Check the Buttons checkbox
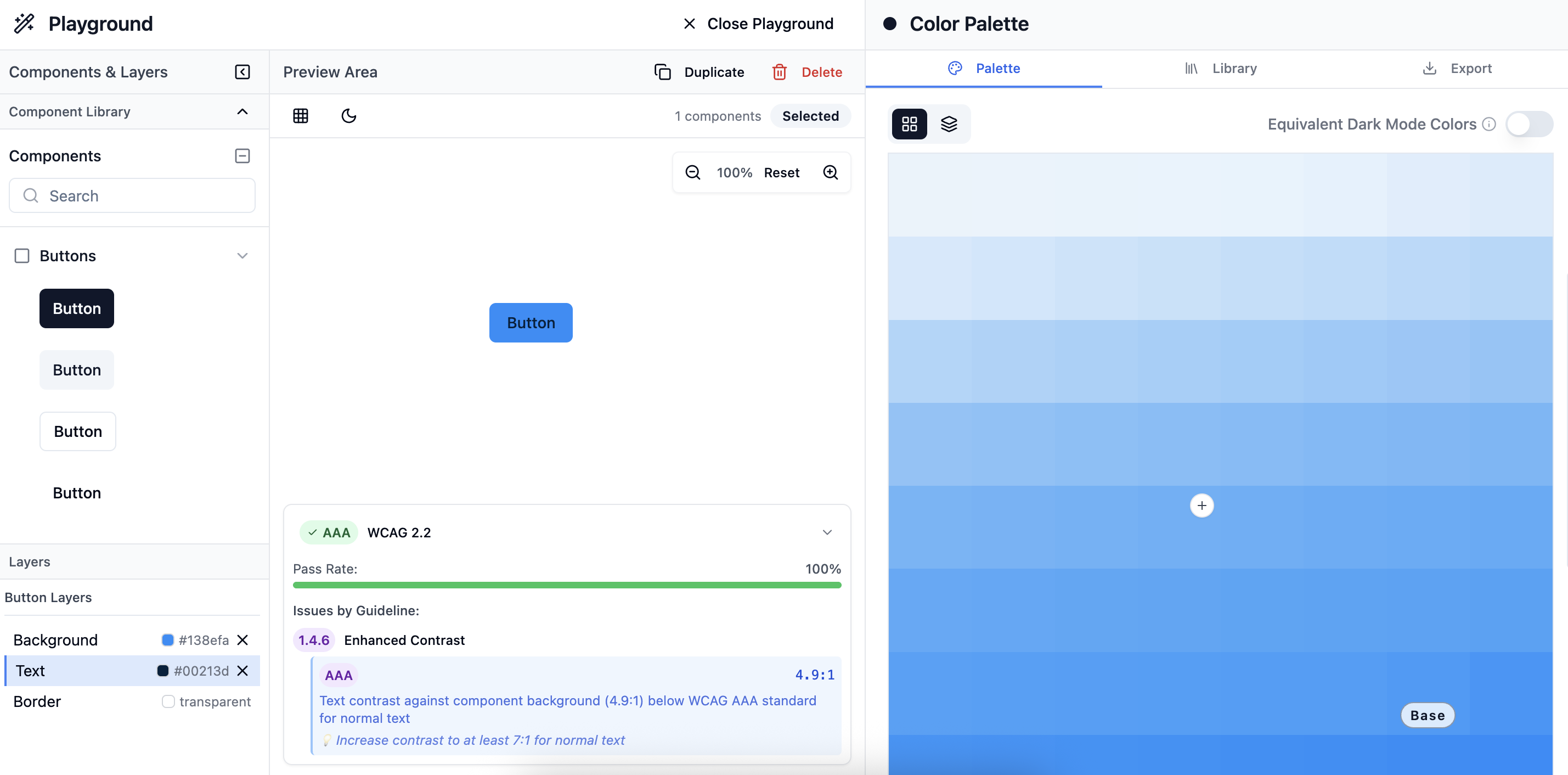Image resolution: width=1568 pixels, height=775 pixels. pyautogui.click(x=22, y=256)
